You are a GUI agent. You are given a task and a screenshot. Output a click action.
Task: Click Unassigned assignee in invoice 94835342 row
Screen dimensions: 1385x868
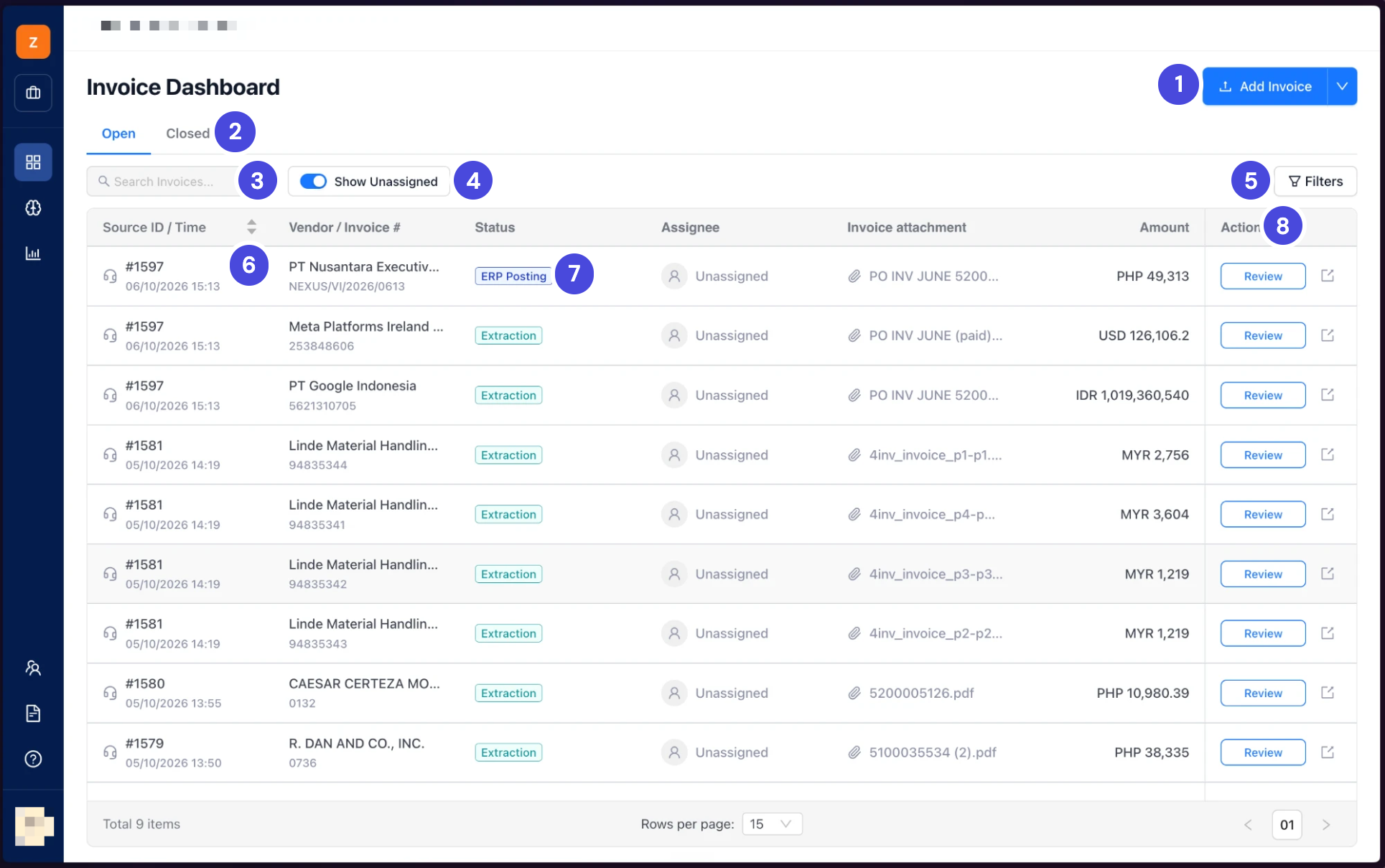point(732,574)
